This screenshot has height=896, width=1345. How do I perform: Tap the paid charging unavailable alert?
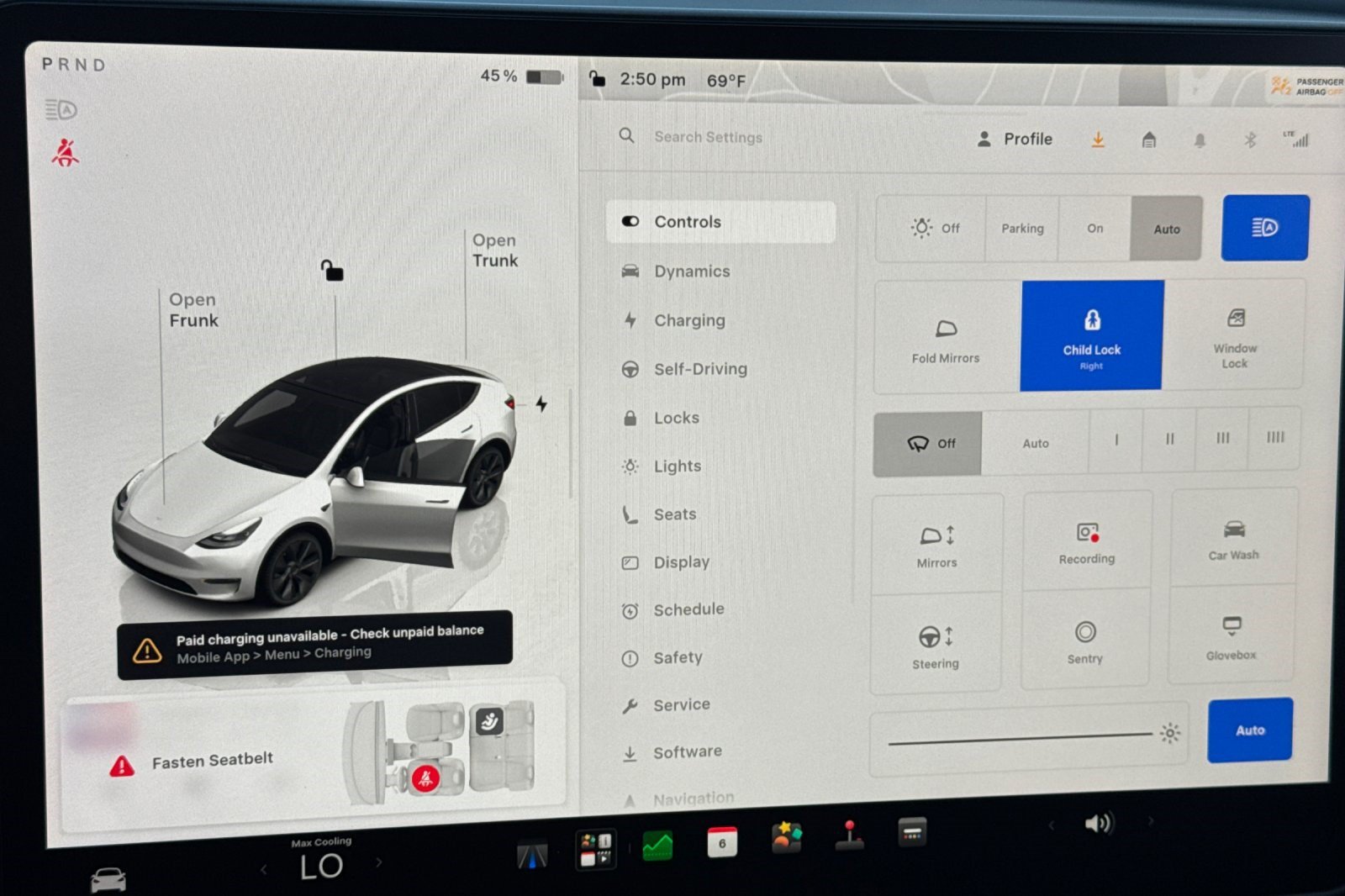315,644
